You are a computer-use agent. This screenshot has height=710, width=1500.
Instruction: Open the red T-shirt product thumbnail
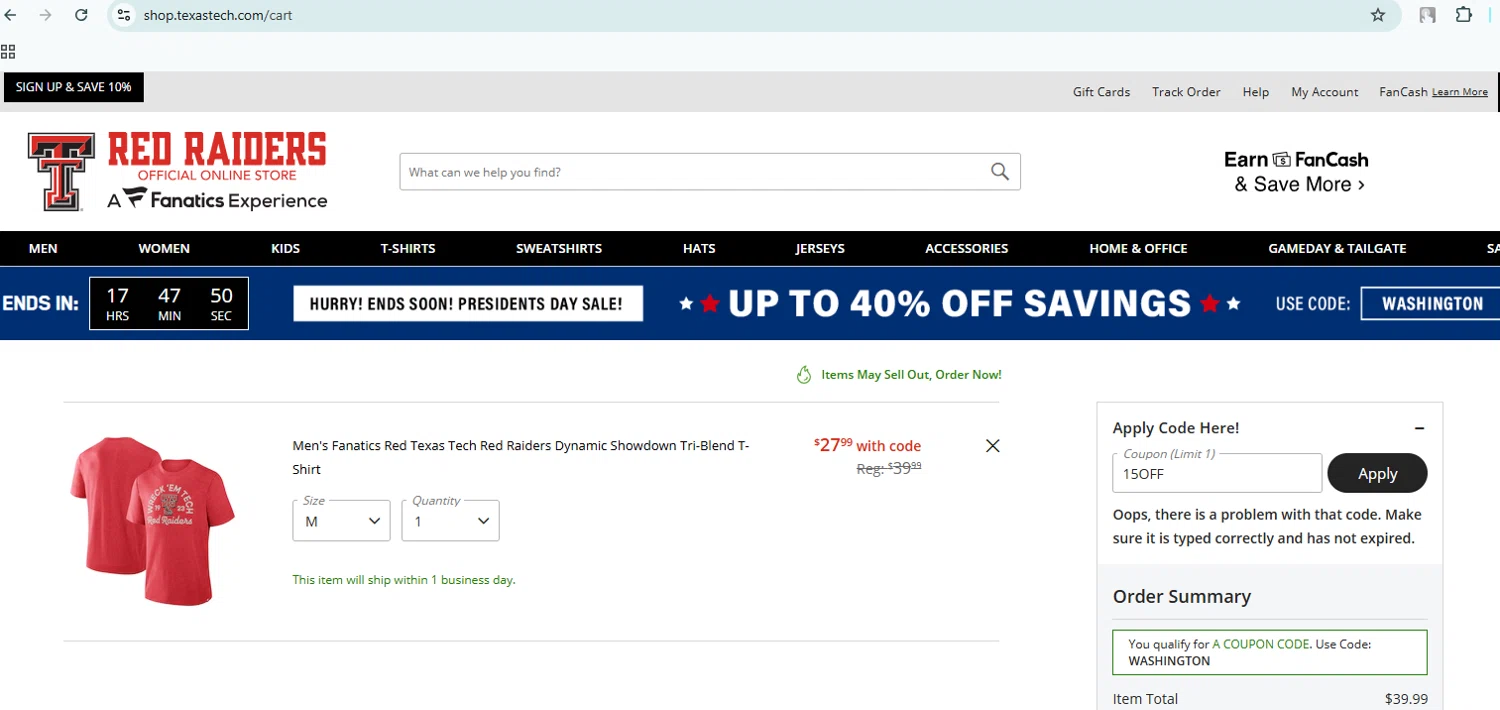(152, 520)
